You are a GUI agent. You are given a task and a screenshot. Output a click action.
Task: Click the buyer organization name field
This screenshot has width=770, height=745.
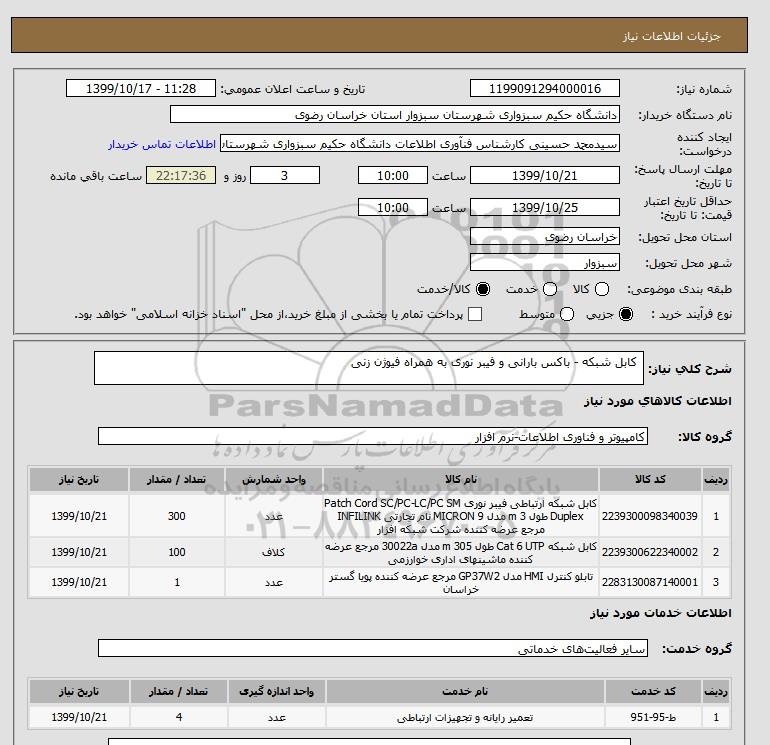click(395, 114)
